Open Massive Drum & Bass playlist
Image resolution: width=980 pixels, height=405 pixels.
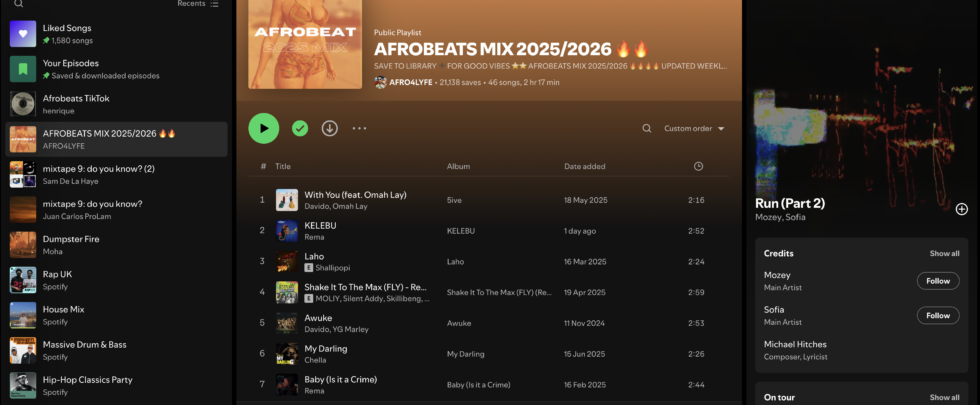pyautogui.click(x=116, y=350)
